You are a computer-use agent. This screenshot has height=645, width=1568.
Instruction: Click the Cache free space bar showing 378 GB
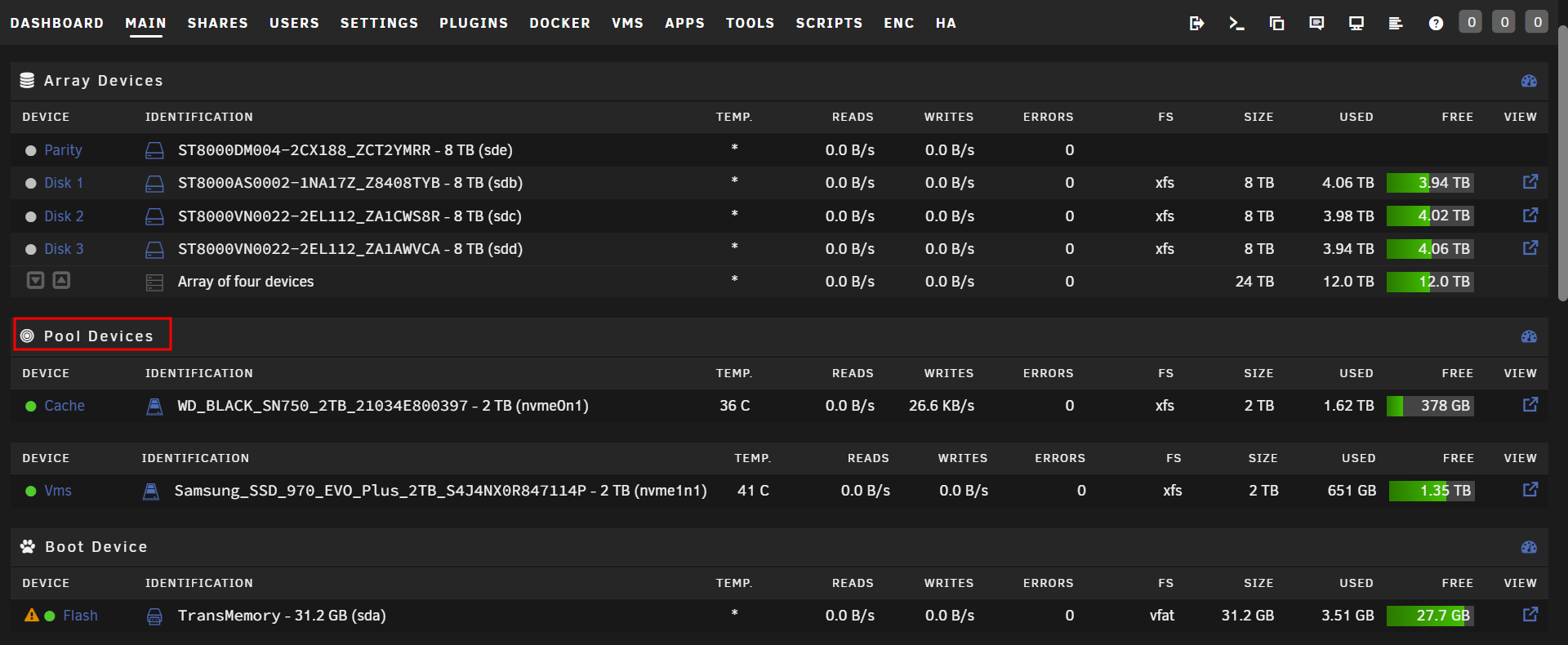[1430, 406]
